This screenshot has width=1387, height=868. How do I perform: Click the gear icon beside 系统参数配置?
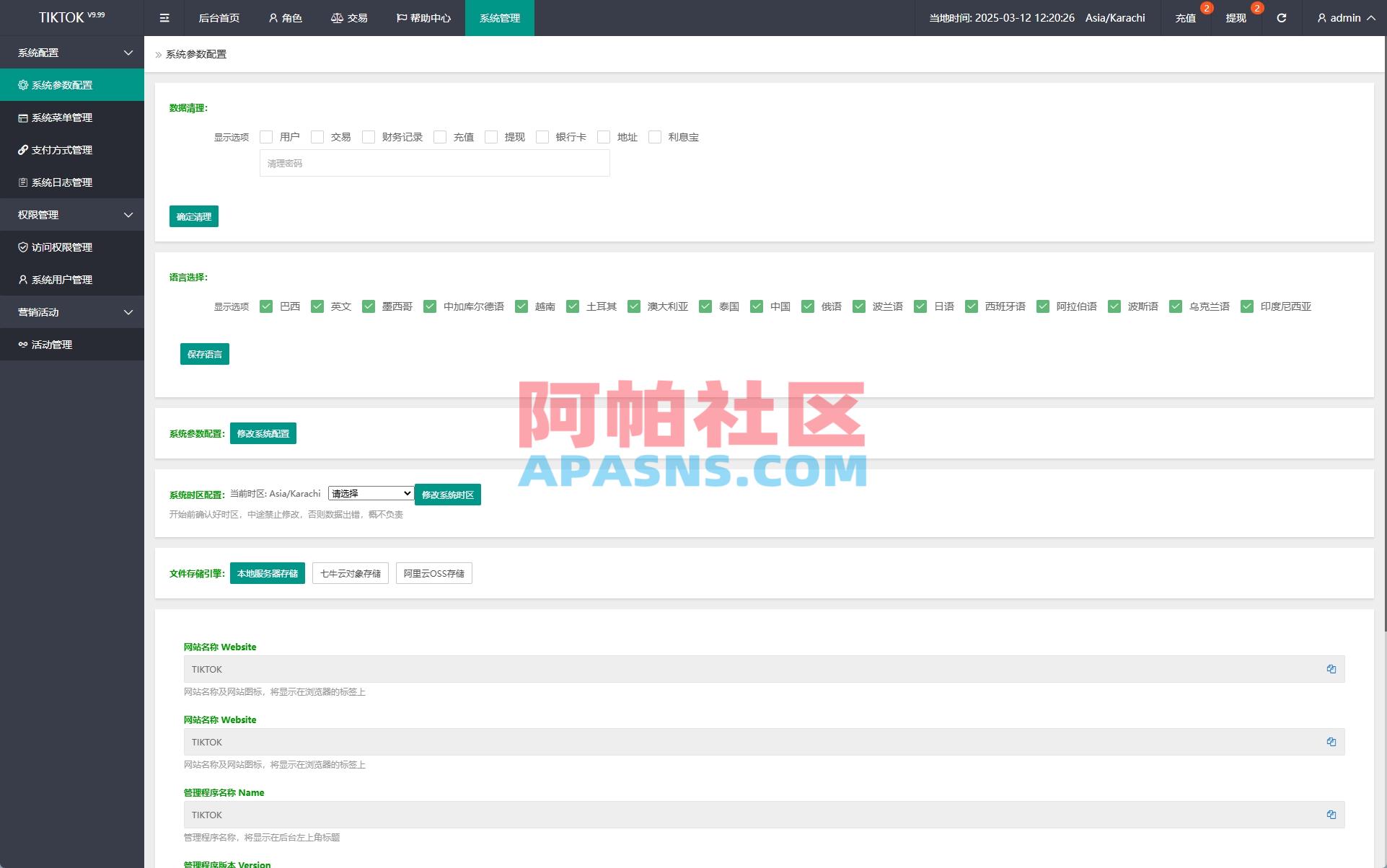tap(22, 84)
